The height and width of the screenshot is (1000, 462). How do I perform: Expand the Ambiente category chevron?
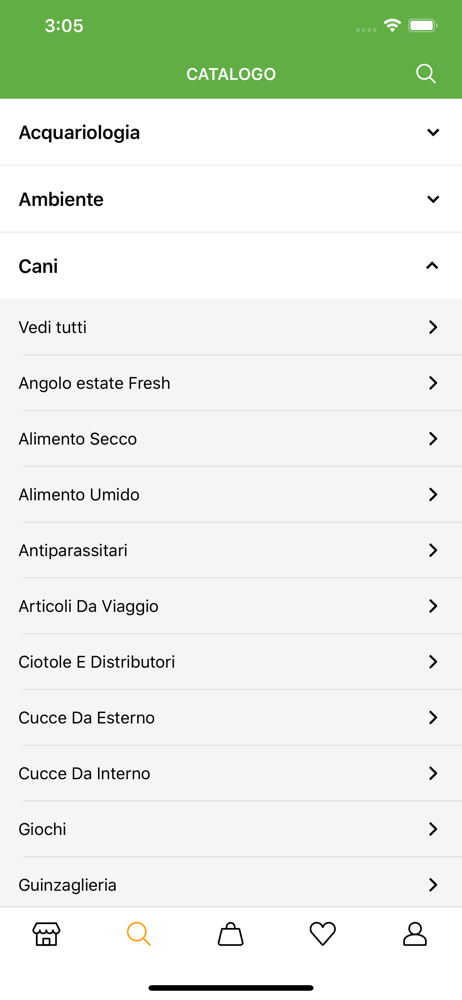(x=433, y=200)
